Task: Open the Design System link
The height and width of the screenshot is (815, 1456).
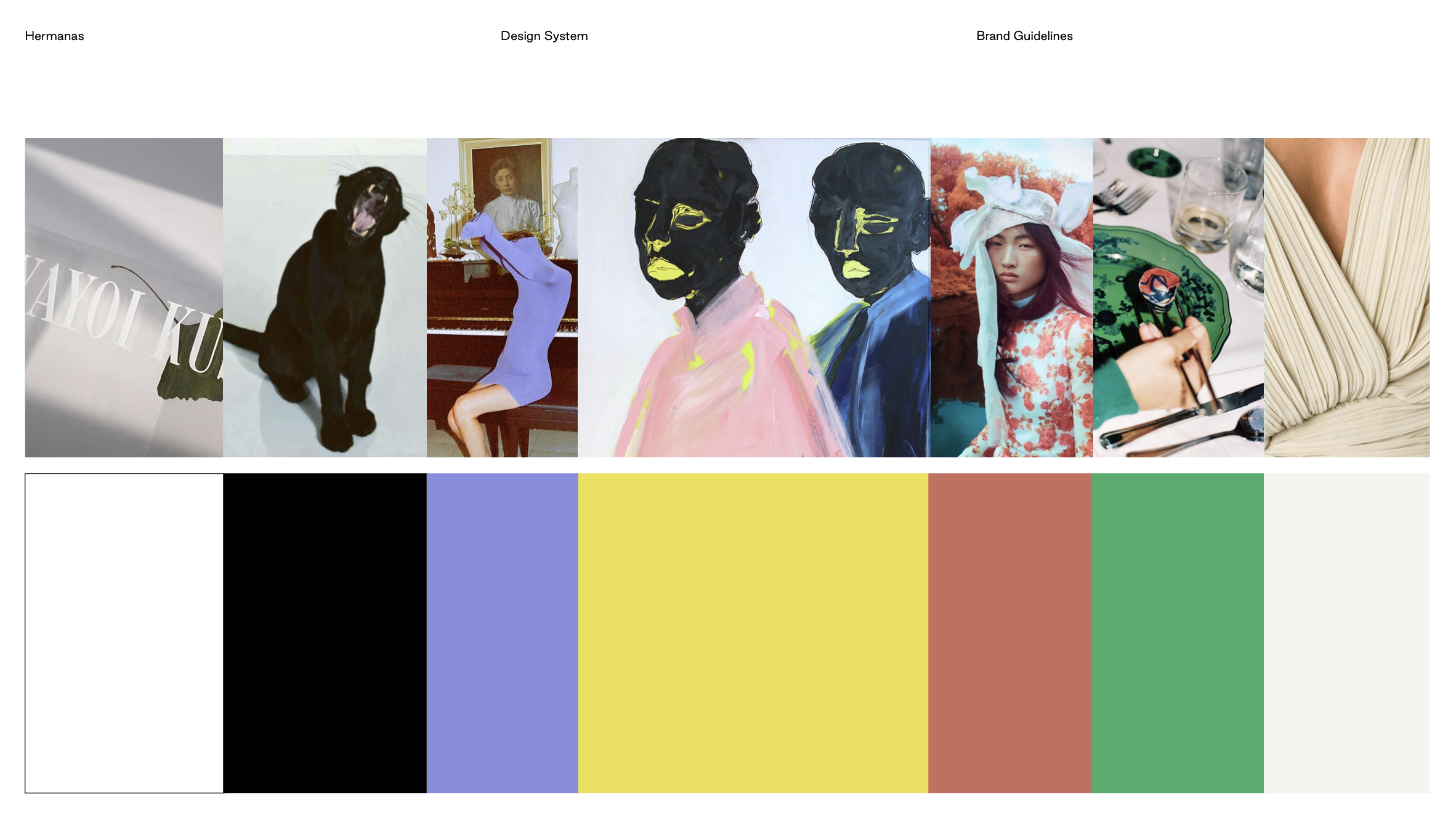Action: 544,36
